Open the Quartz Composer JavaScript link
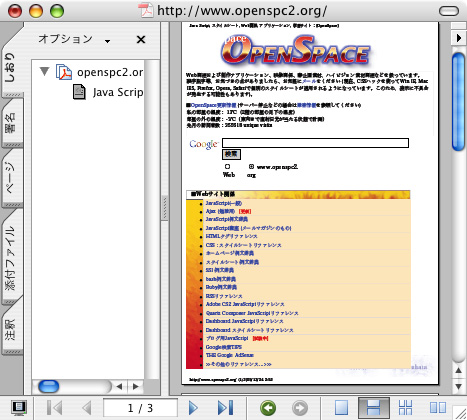The height and width of the screenshot is (420, 467). (252, 313)
